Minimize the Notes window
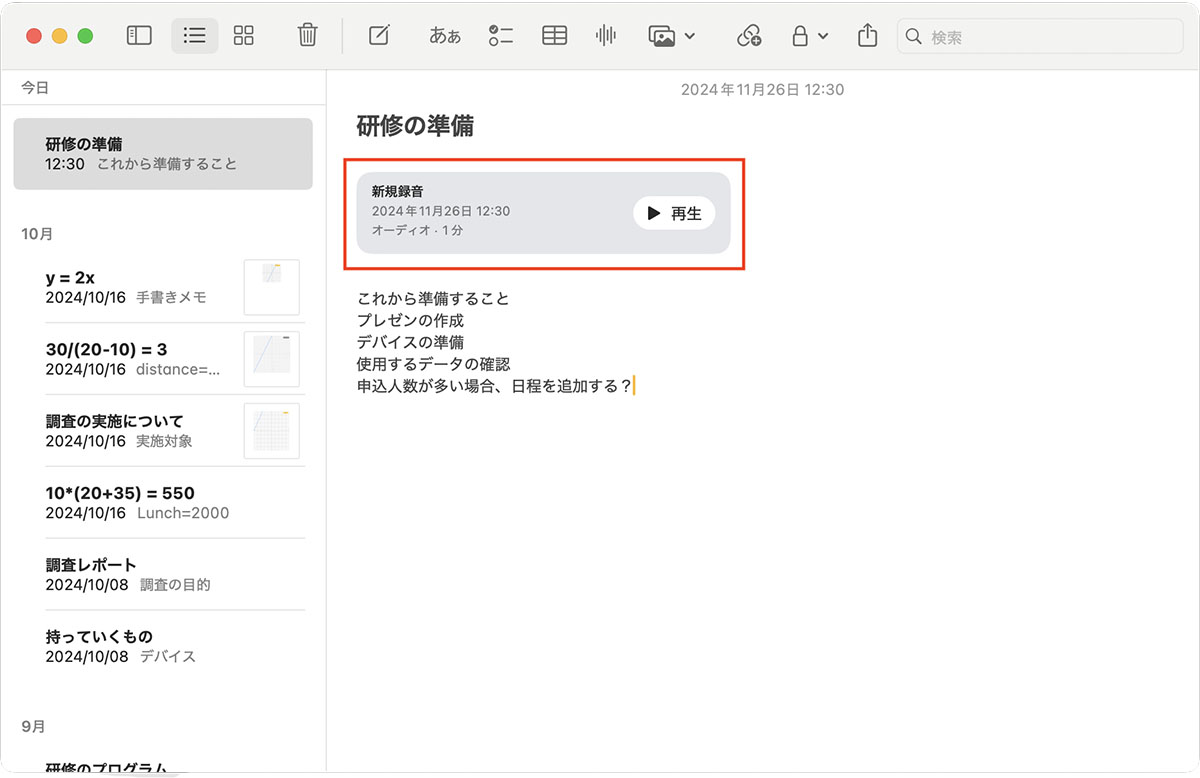Screen dimensions: 1200x778 pyautogui.click(x=60, y=36)
